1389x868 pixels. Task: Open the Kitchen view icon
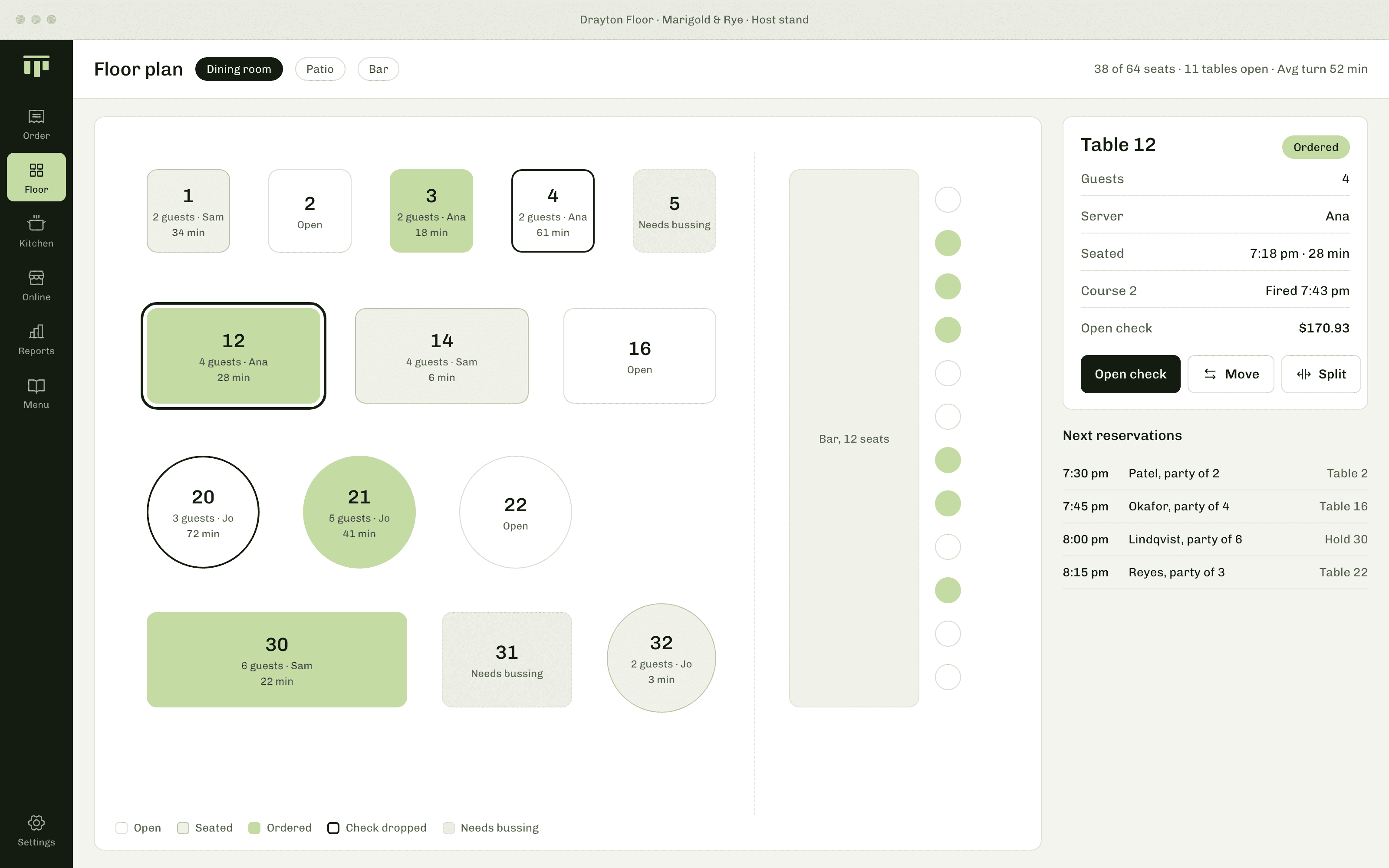coord(36,224)
